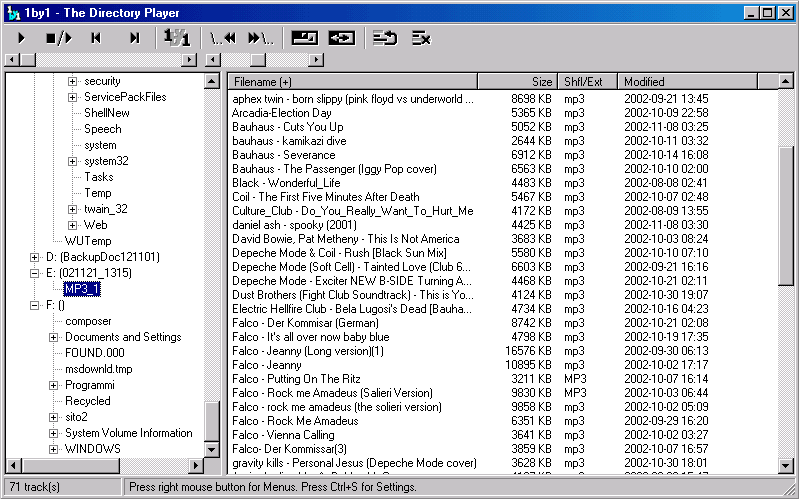Viewport: 799px width, 499px height.
Task: Click the 1by1 logo toolbar icon
Action: click(177, 38)
